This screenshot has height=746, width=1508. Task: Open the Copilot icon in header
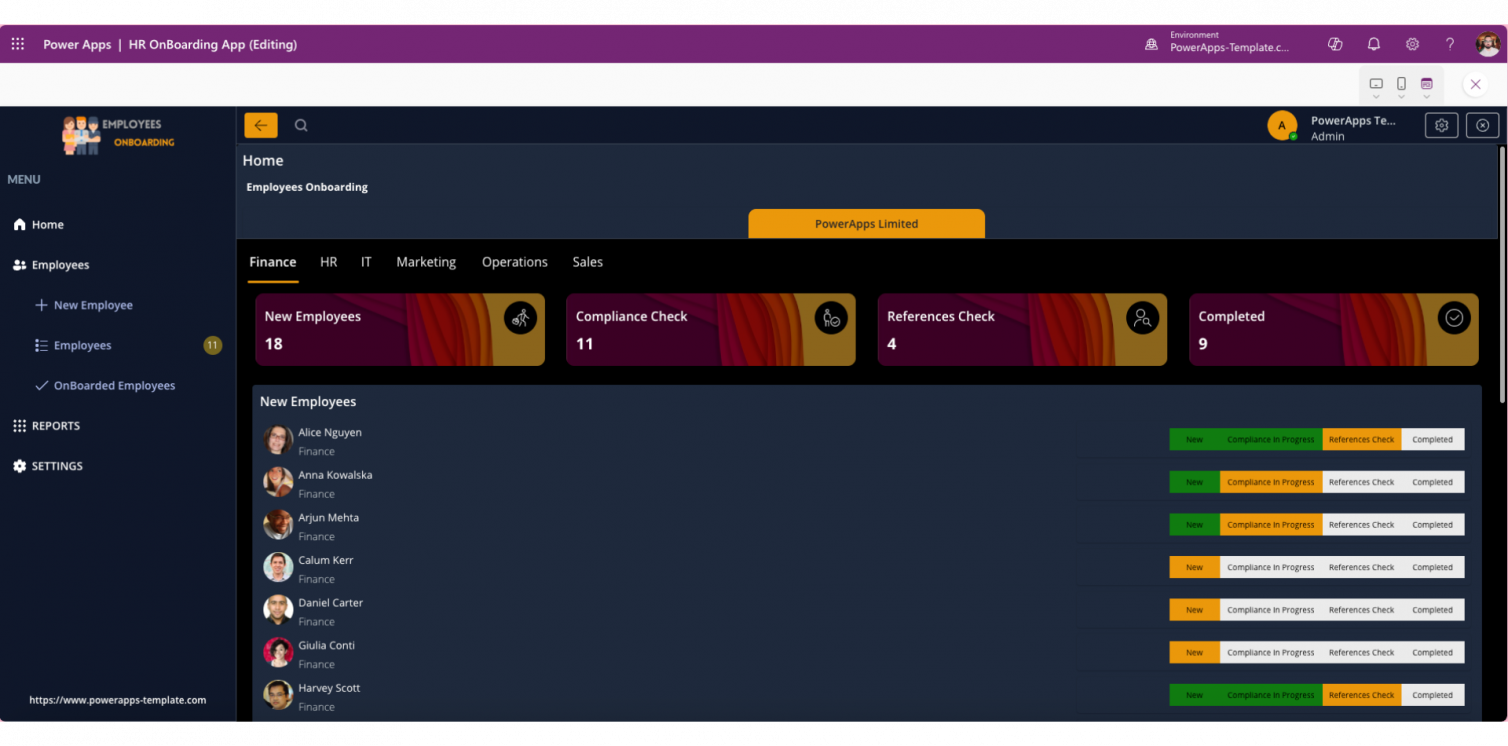point(1334,44)
